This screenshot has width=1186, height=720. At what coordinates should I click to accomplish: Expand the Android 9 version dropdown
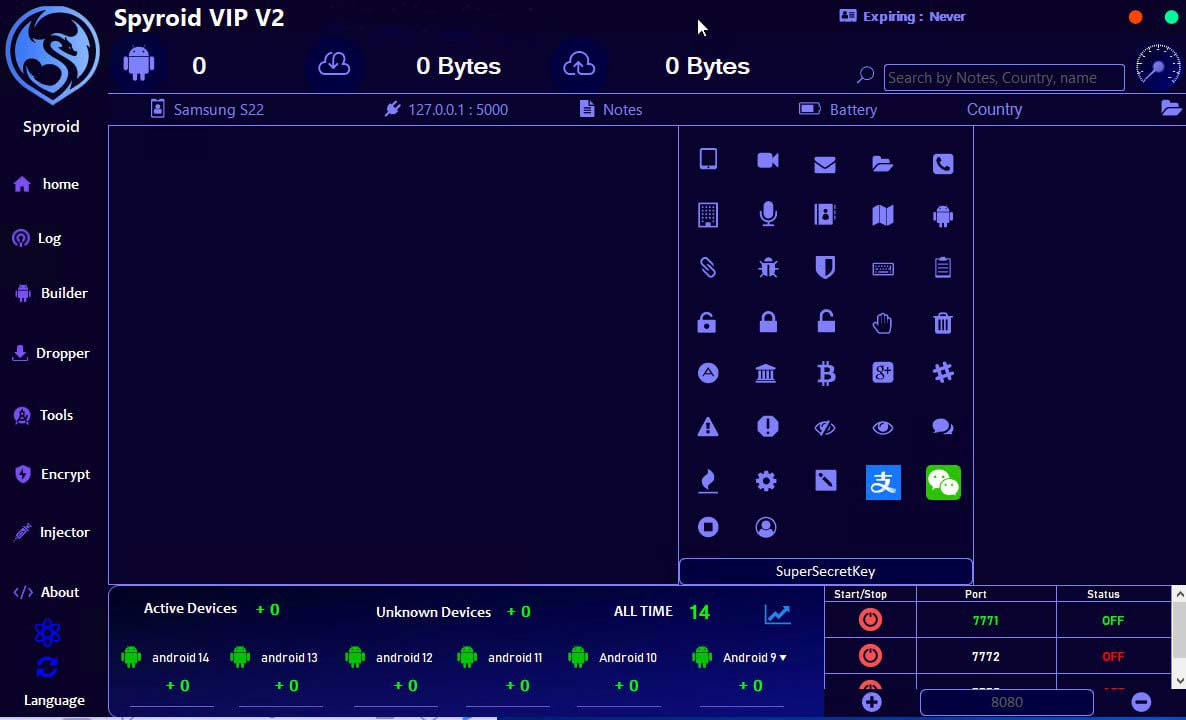coord(783,658)
